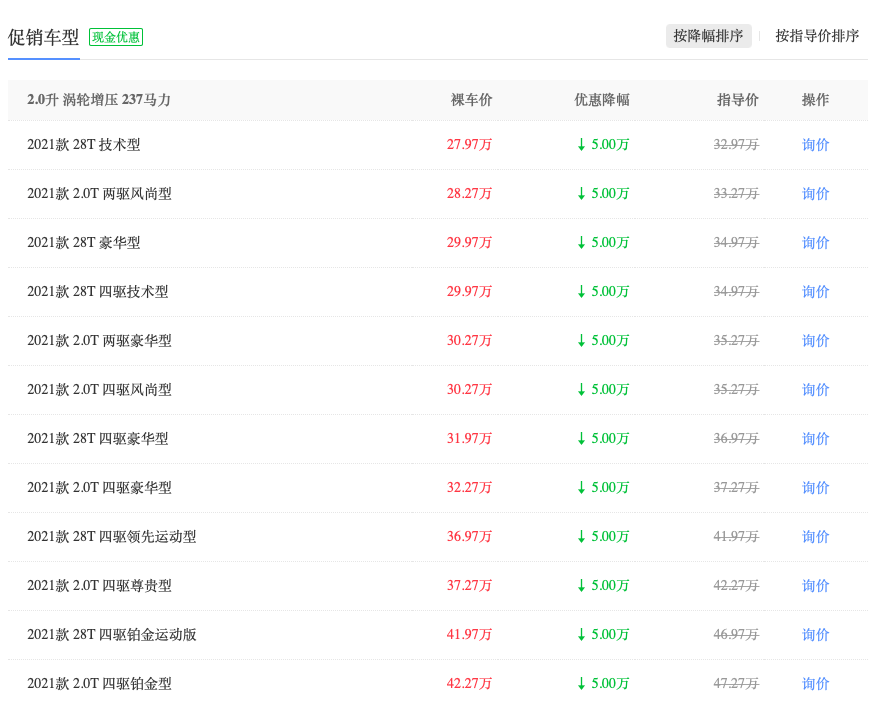Open 询价 for 28T 四驱领先运动型

(815, 537)
